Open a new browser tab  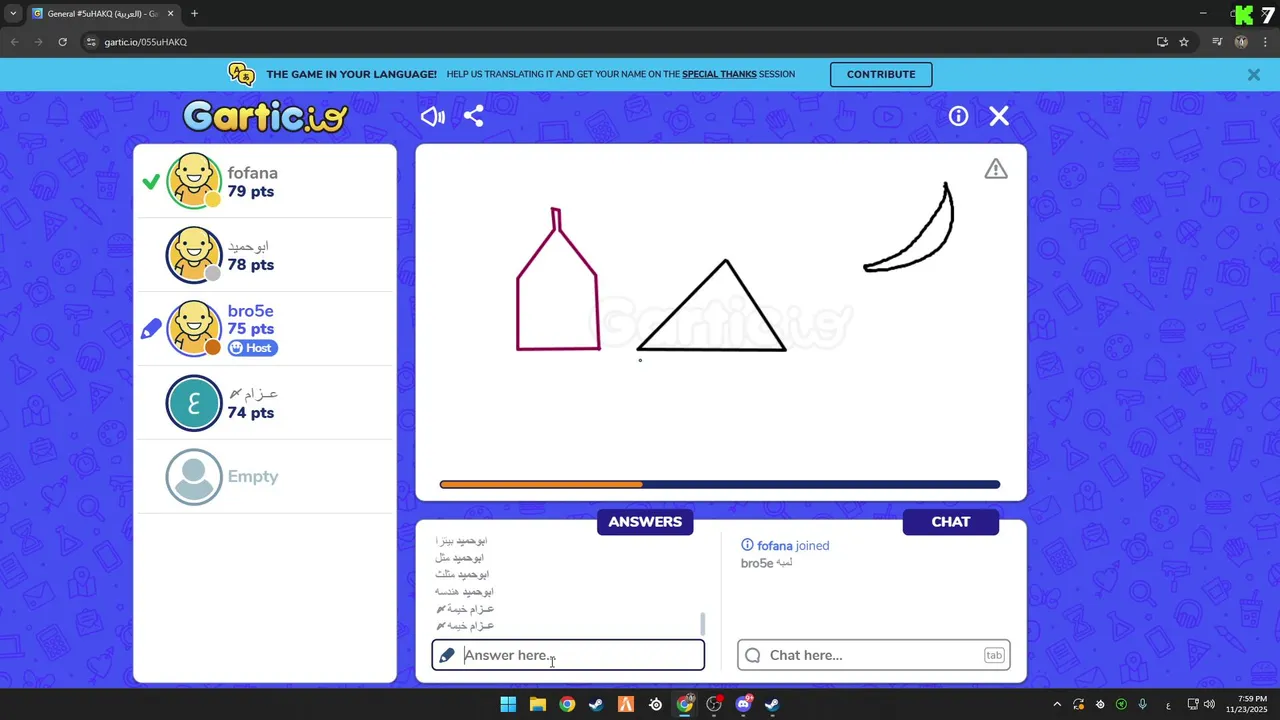(x=194, y=14)
